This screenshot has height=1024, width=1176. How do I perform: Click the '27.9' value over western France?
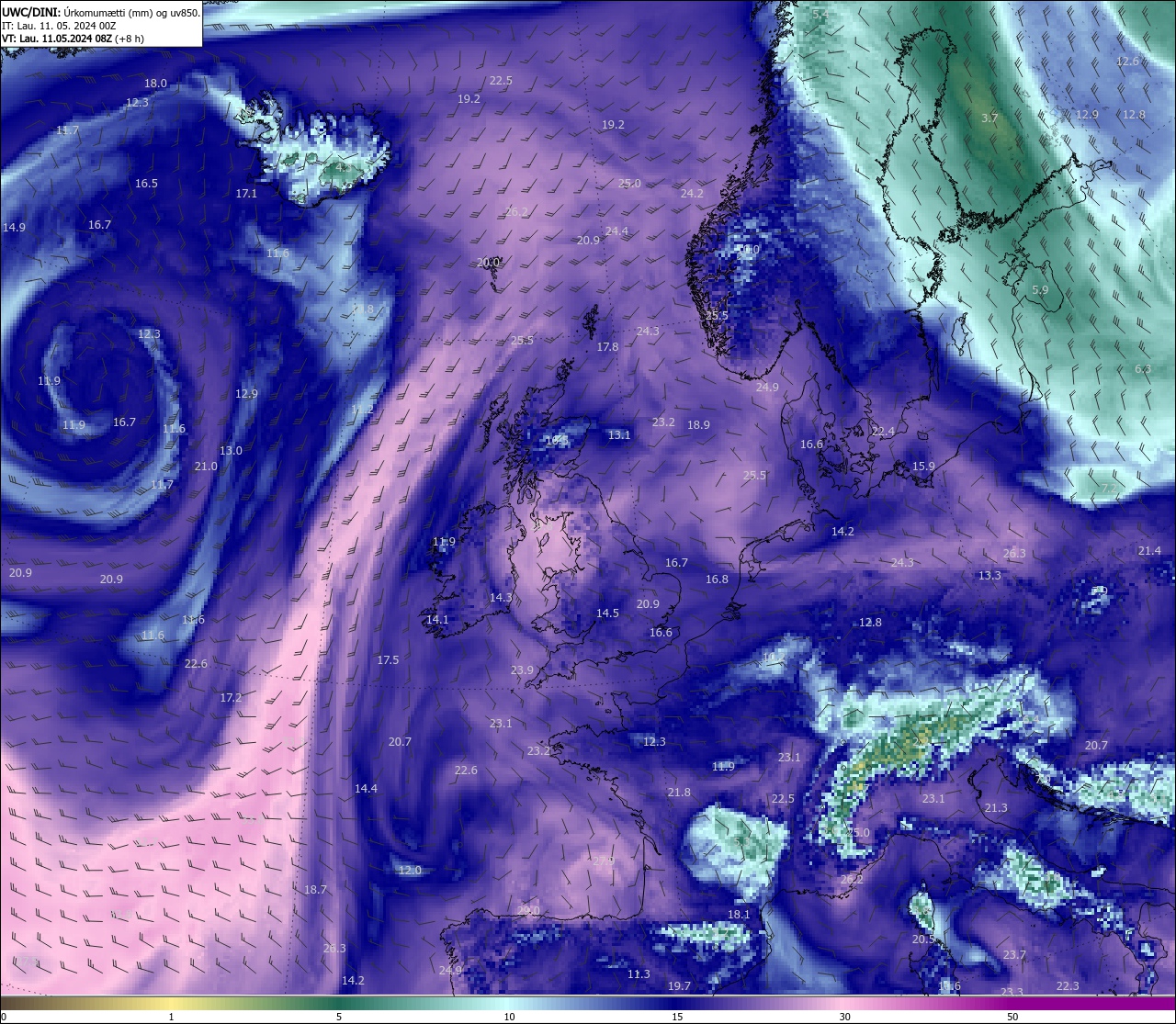(603, 861)
